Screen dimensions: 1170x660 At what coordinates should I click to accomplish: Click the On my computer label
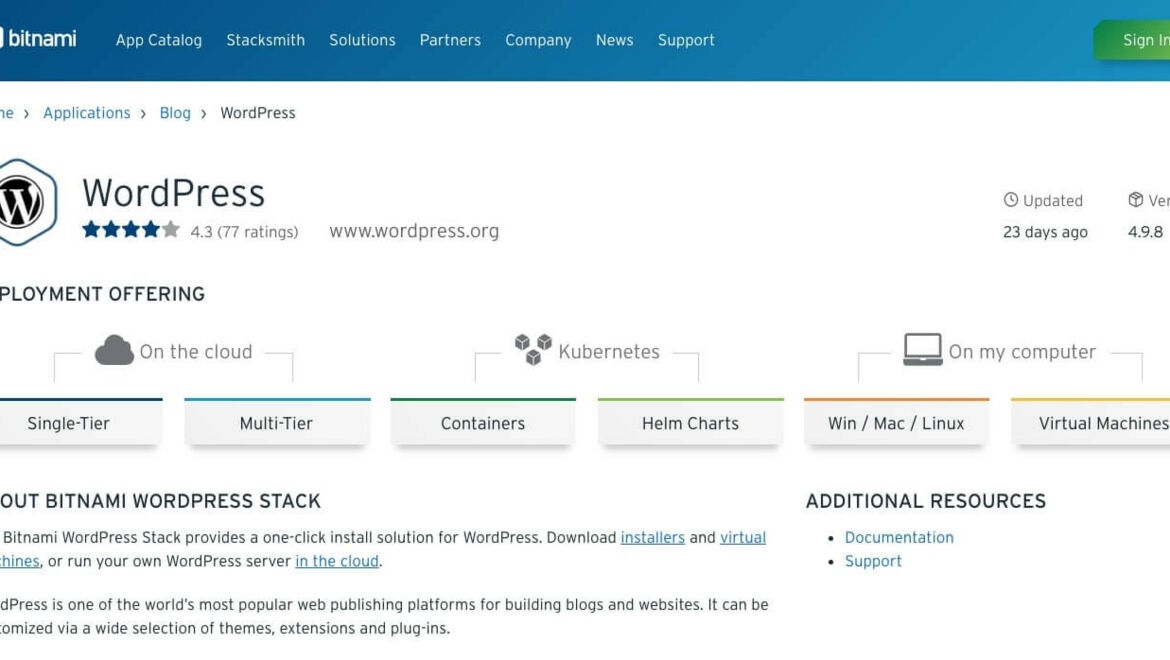[x=1022, y=352]
